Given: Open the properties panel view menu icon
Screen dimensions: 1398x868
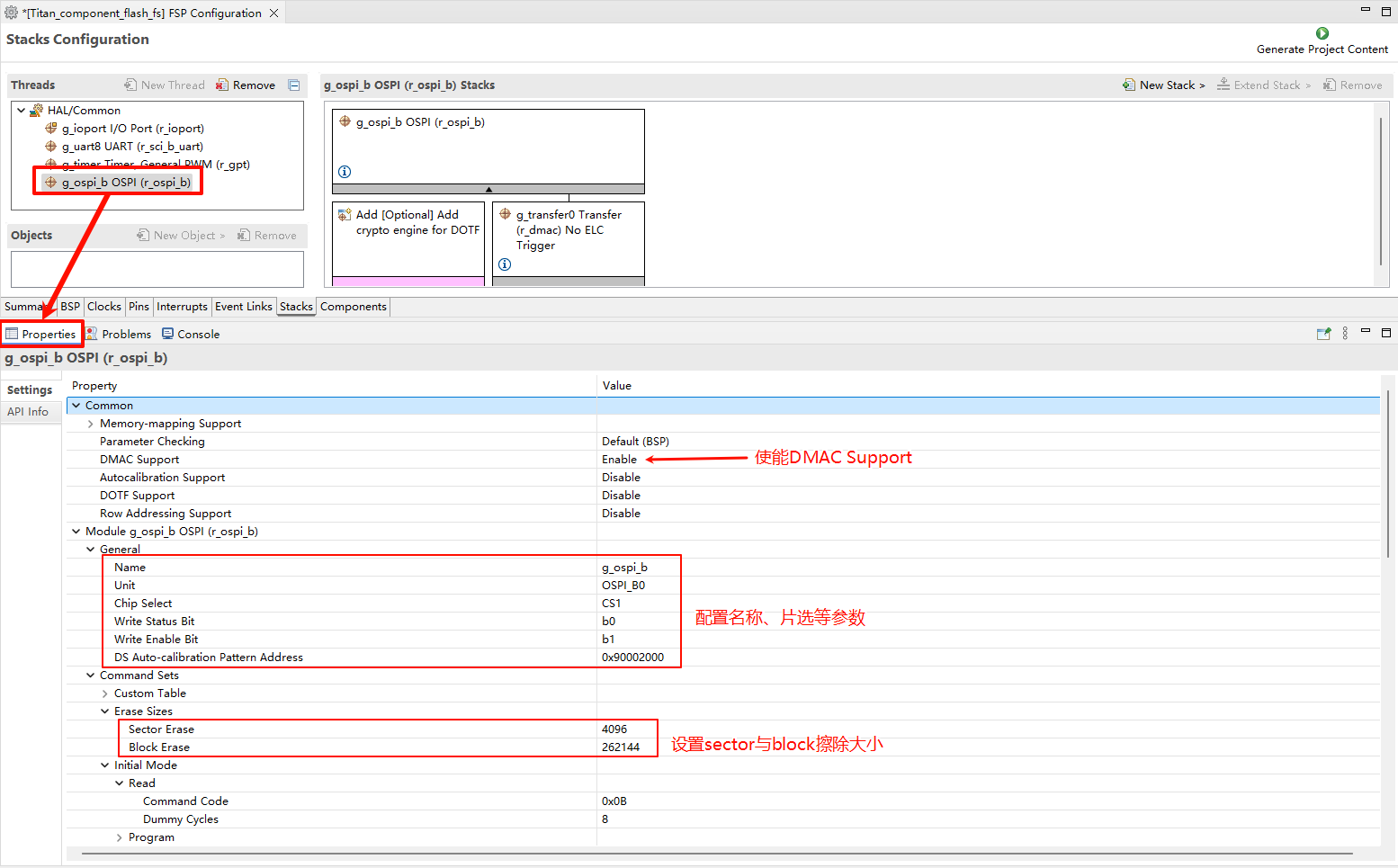Looking at the screenshot, I should point(1345,334).
